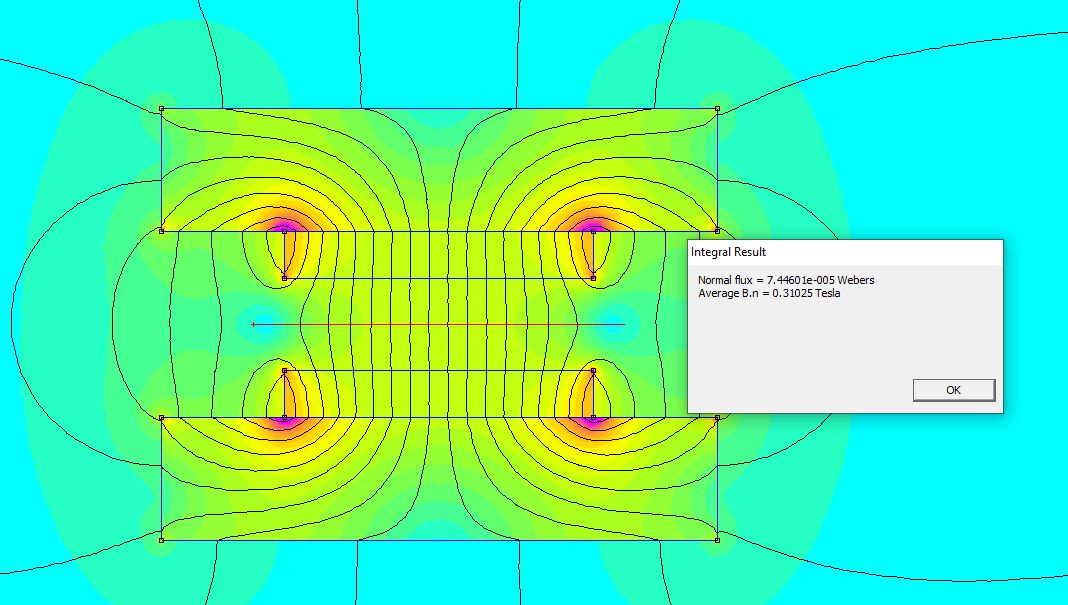Select the bottom-right corner node marker
This screenshot has width=1068, height=605.
(x=717, y=541)
